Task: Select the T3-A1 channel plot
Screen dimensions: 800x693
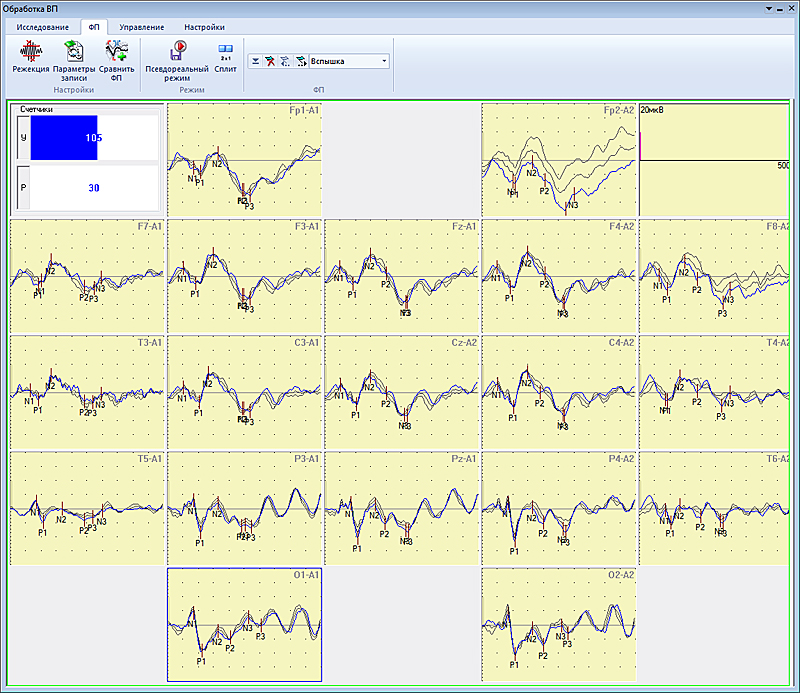Action: point(87,393)
